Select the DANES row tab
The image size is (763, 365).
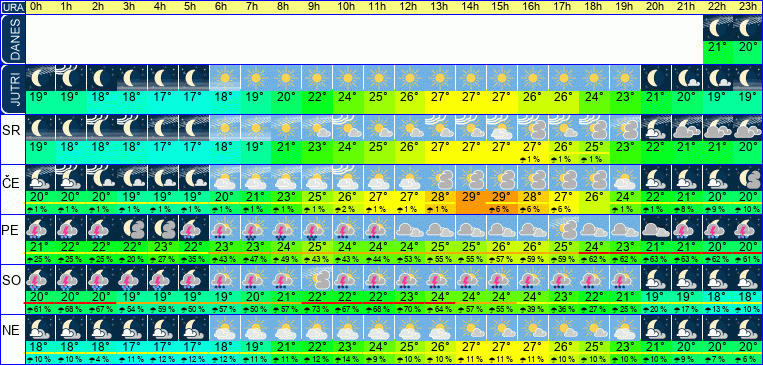[13, 39]
